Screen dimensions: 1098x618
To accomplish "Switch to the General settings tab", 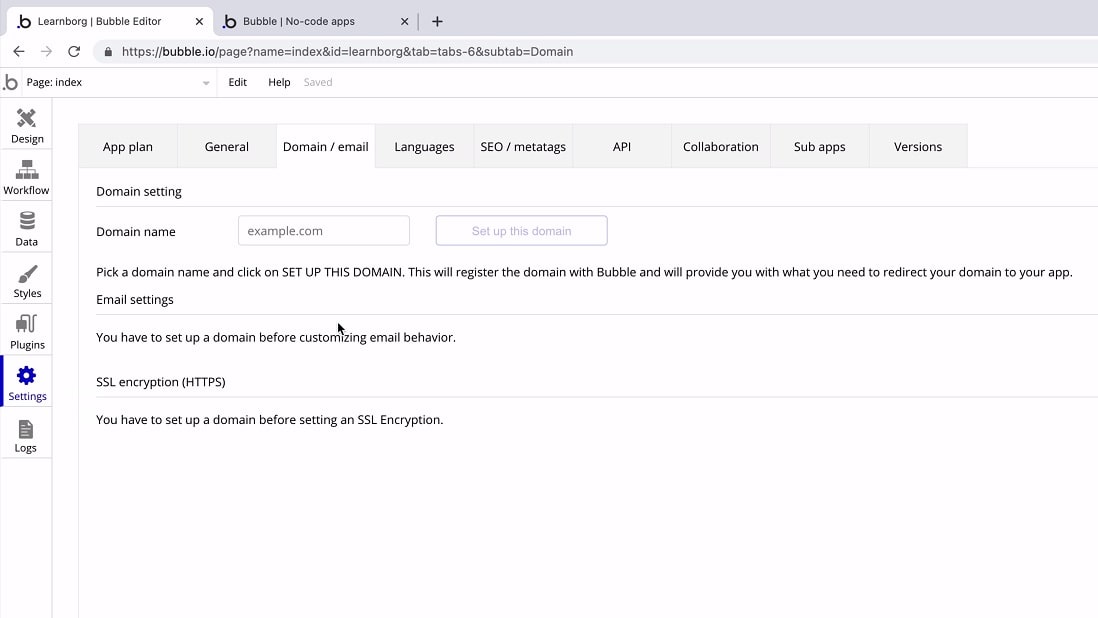I will (226, 146).
